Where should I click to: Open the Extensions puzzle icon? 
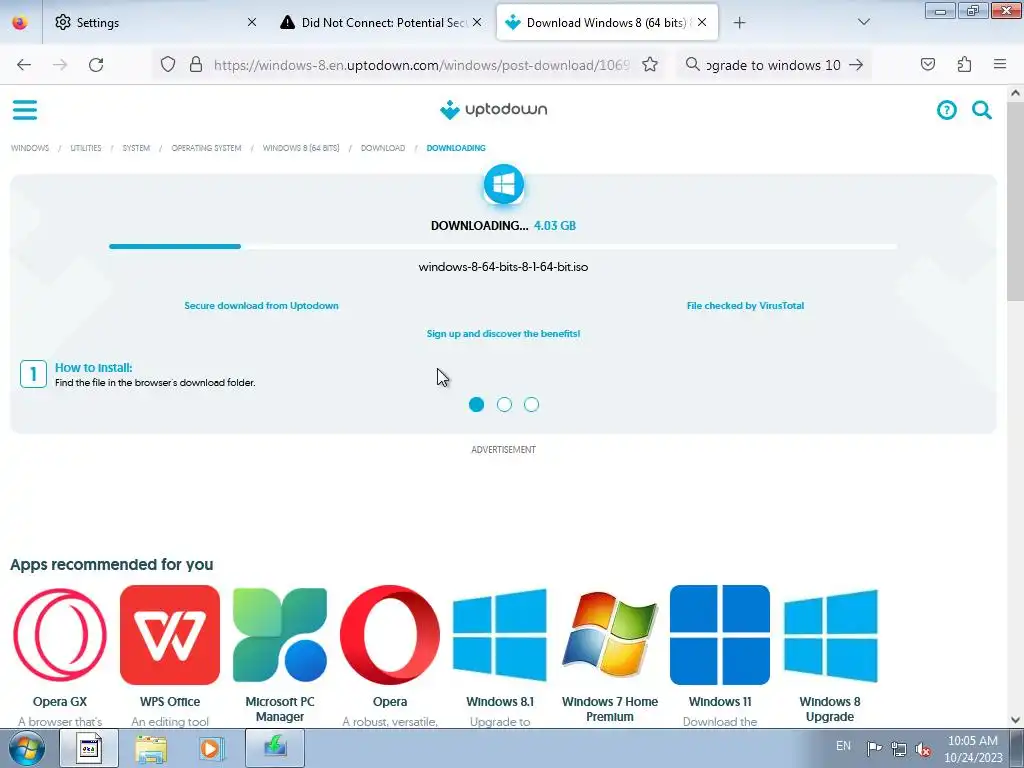[964, 65]
